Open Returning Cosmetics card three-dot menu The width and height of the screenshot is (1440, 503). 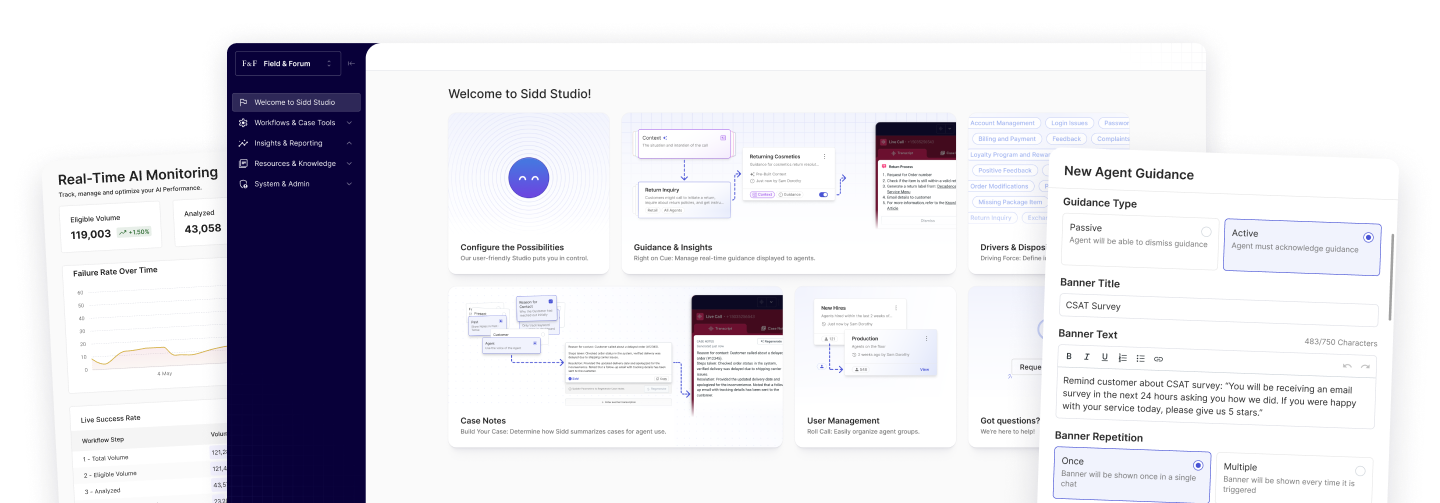(x=824, y=156)
